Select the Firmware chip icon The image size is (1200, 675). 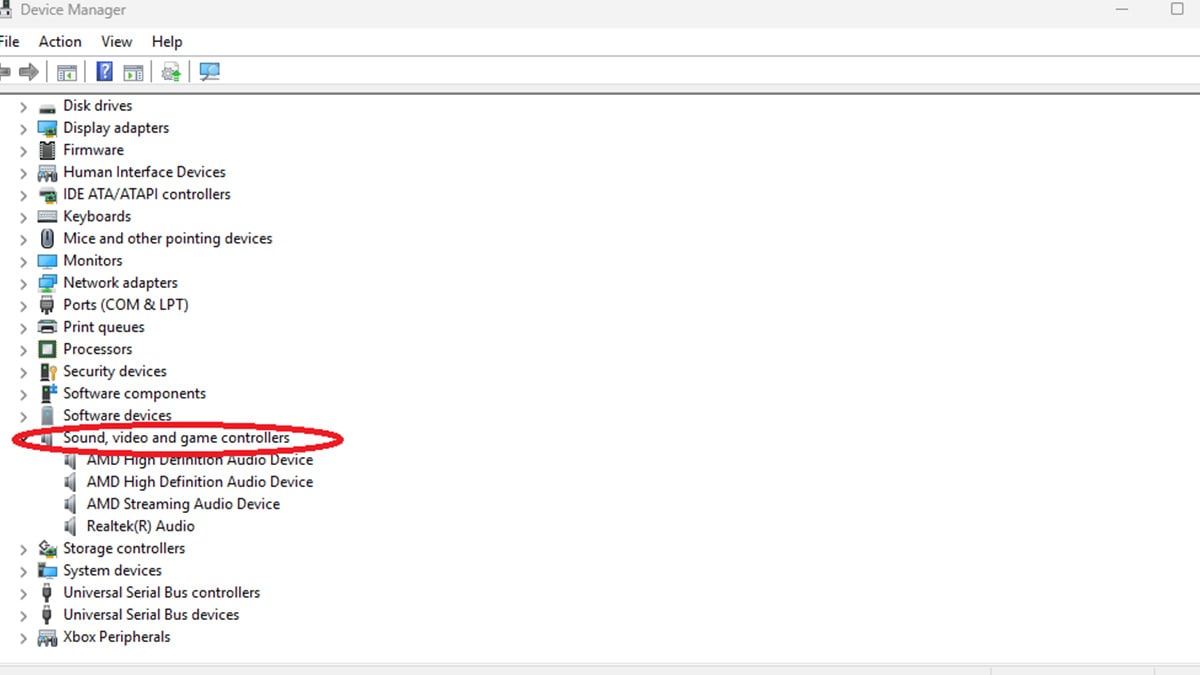click(47, 150)
